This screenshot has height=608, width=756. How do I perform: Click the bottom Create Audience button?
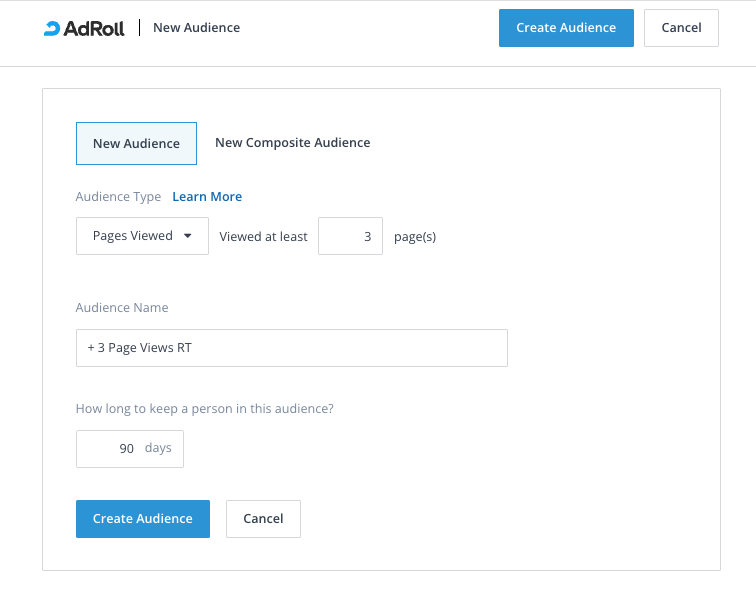143,519
